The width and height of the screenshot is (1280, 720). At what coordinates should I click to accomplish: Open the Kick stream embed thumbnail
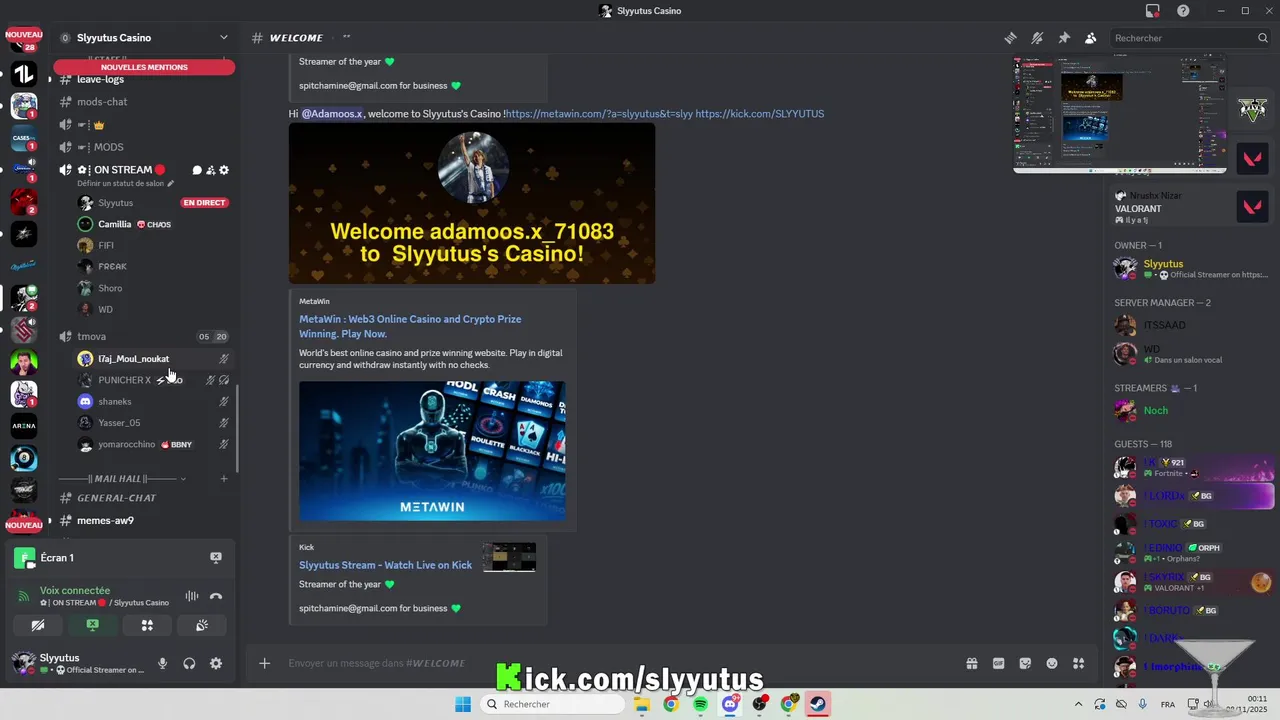(509, 557)
